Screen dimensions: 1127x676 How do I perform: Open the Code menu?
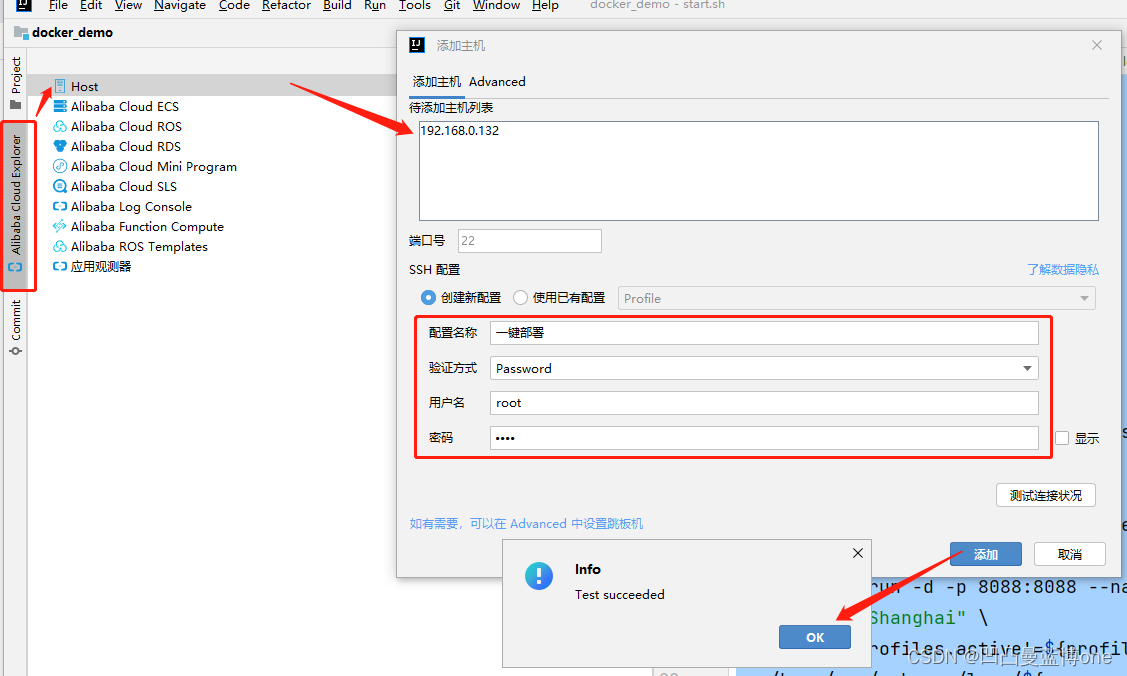234,5
